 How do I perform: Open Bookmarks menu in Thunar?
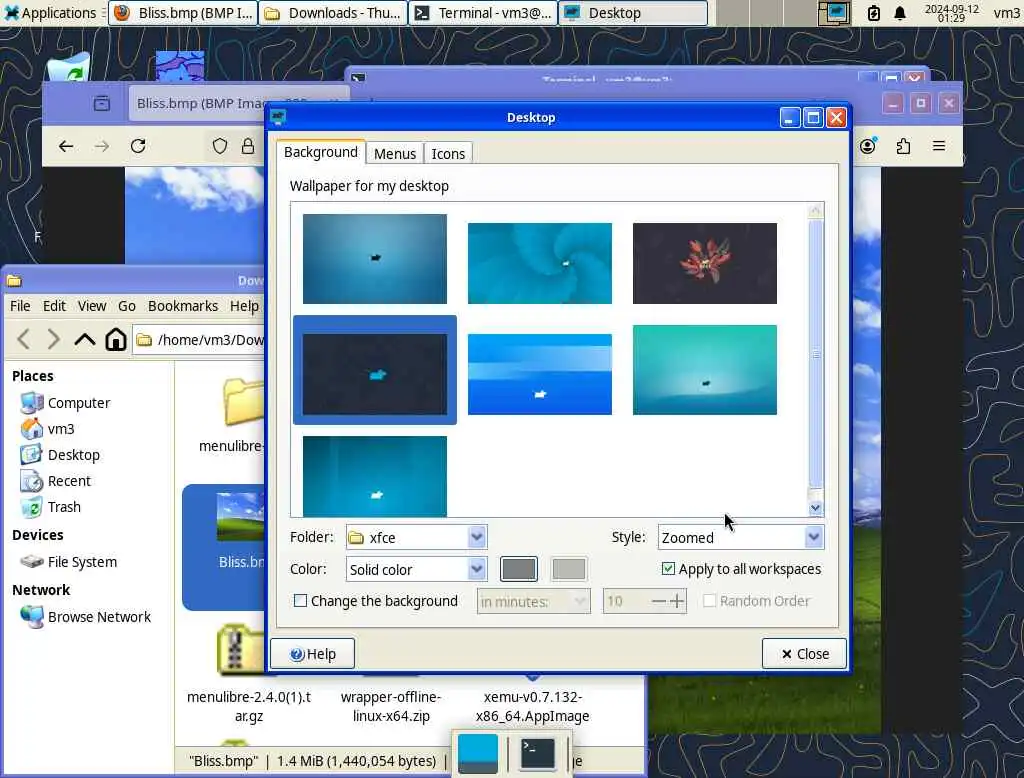[x=183, y=306]
